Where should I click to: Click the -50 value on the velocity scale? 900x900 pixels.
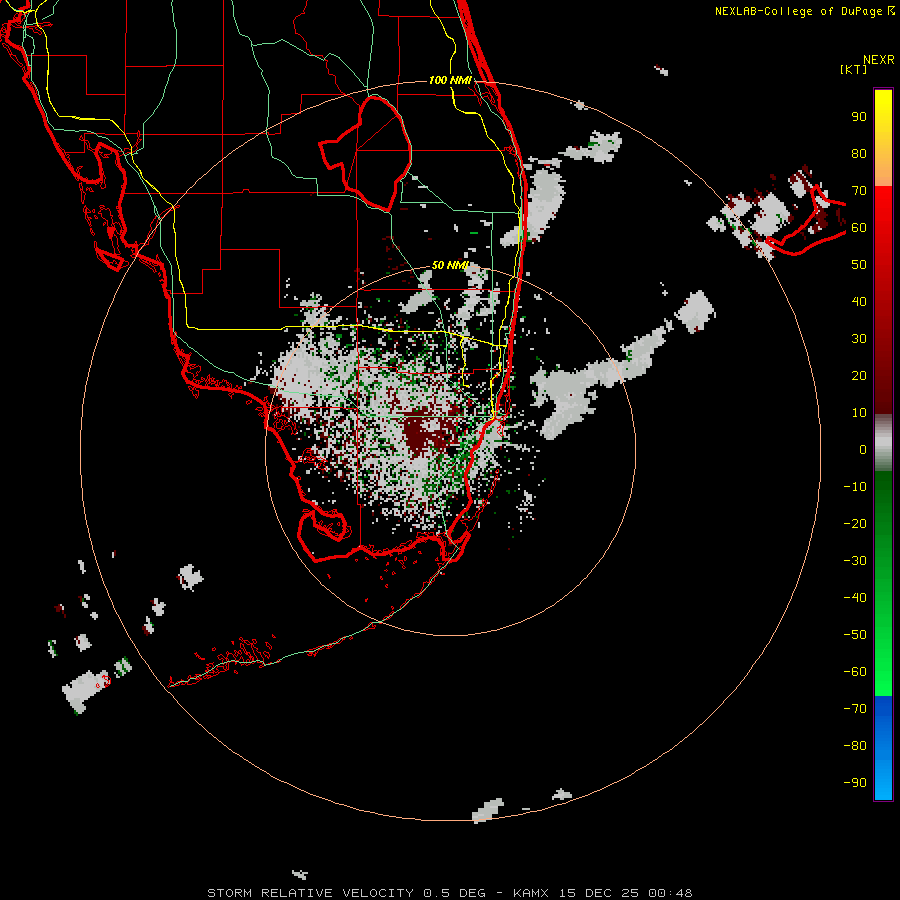(x=855, y=635)
